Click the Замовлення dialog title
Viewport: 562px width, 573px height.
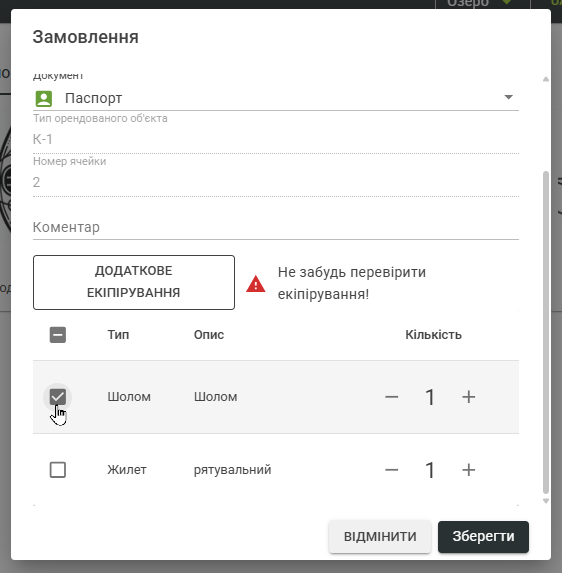coord(86,37)
